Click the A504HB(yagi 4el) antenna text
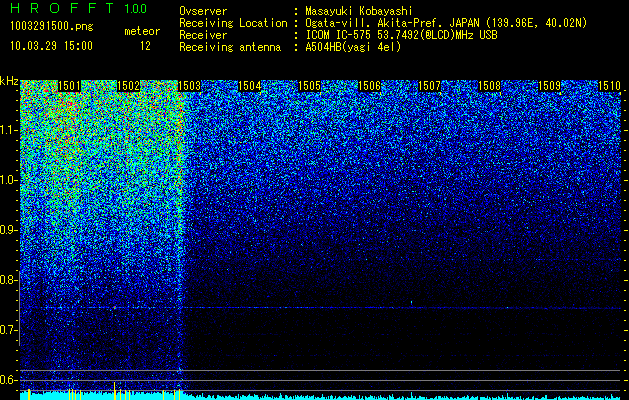629x400 pixels. point(353,47)
